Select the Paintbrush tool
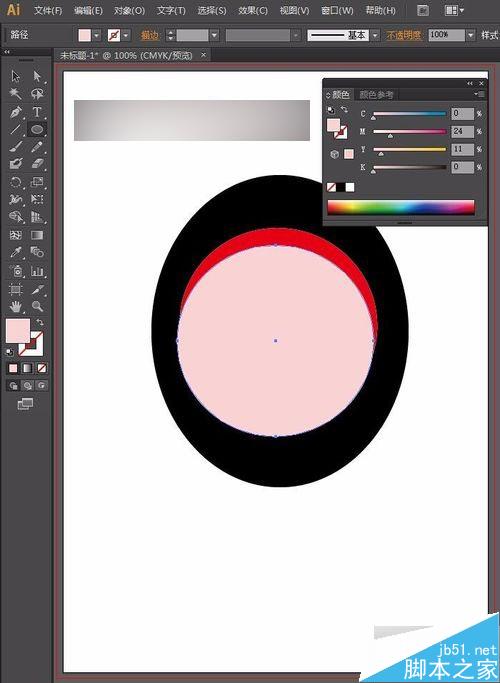 coord(16,147)
